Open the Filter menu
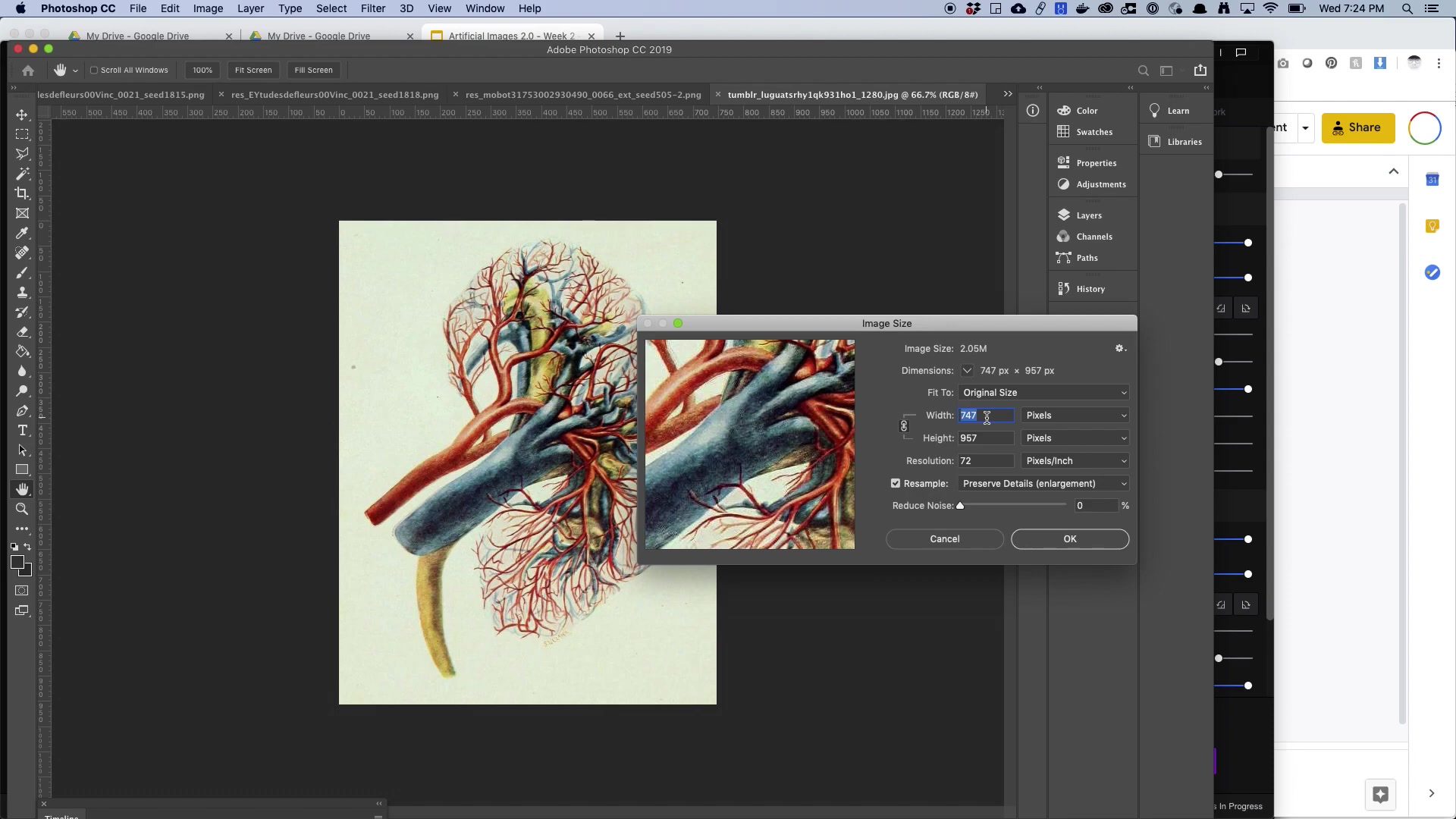1456x819 pixels. pos(373,8)
